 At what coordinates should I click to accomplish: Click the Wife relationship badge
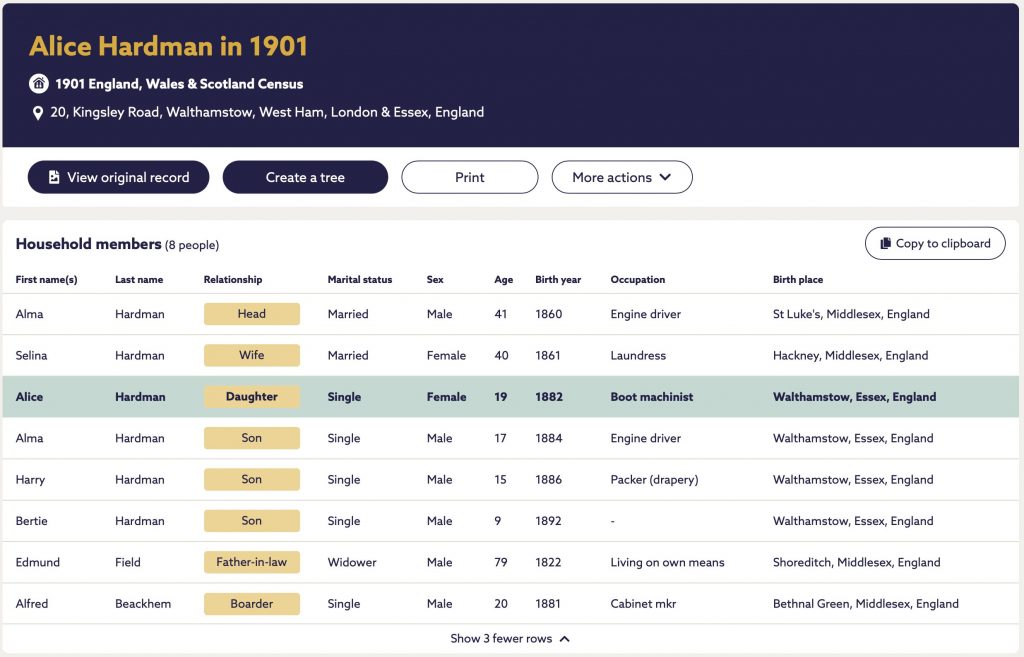point(251,355)
